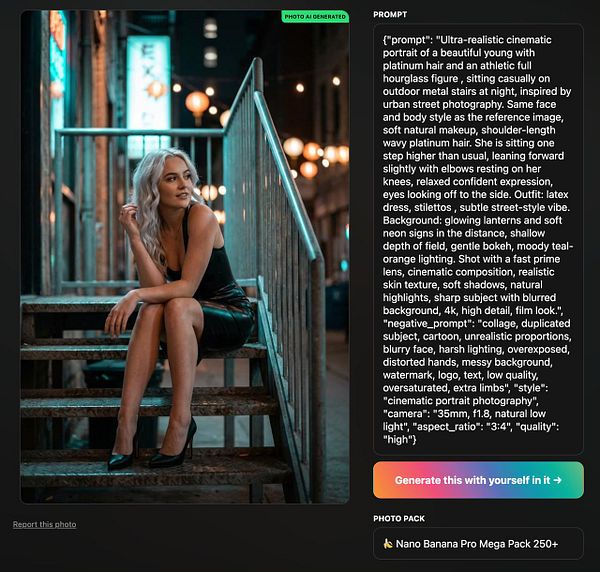Open the AI generated portrait photo
600x572 pixels.
(x=185, y=256)
